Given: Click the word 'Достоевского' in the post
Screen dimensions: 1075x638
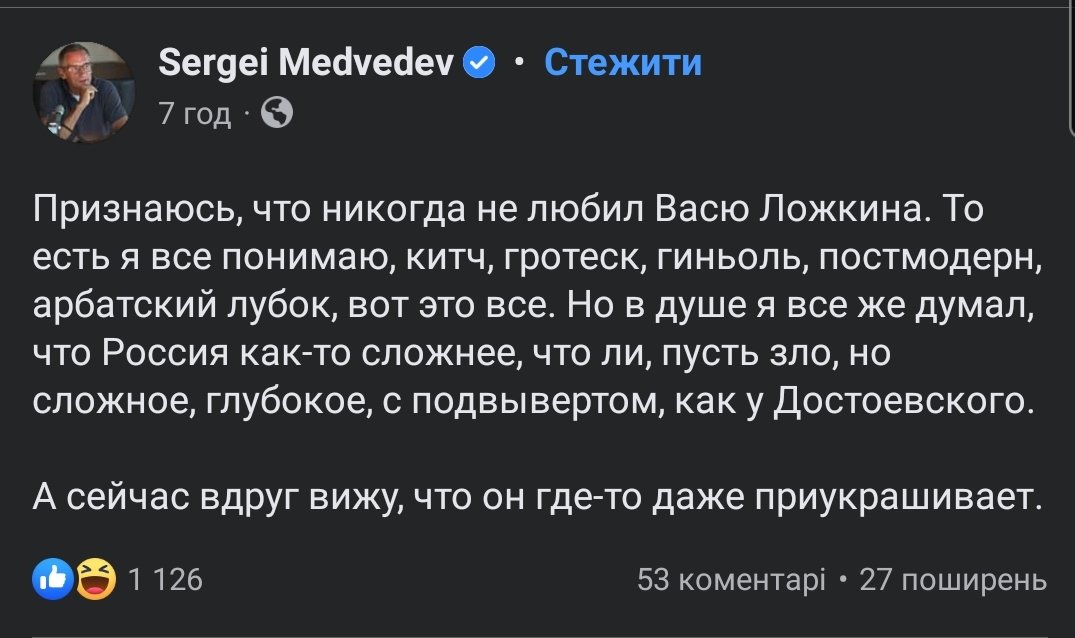Looking at the screenshot, I should (x=904, y=399).
